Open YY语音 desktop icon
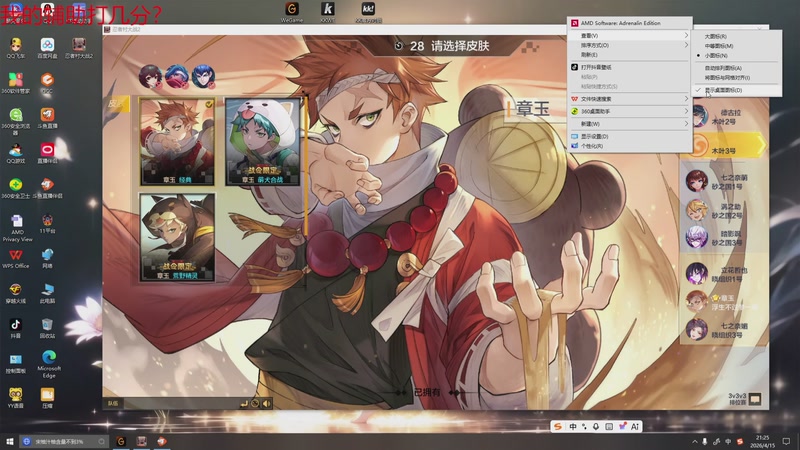The width and height of the screenshot is (800, 450). coord(16,398)
